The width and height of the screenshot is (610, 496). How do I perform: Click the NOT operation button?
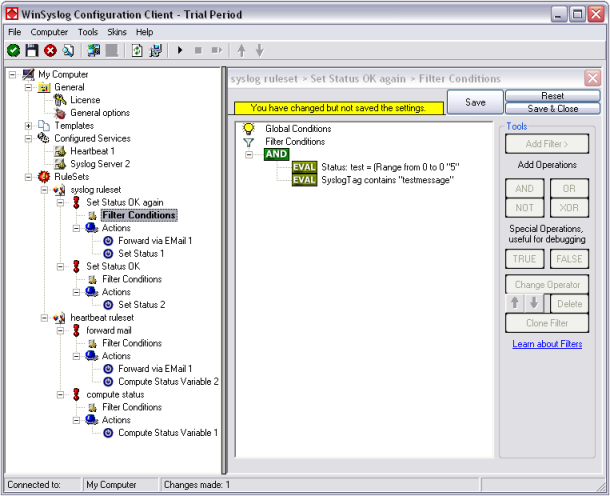524,208
